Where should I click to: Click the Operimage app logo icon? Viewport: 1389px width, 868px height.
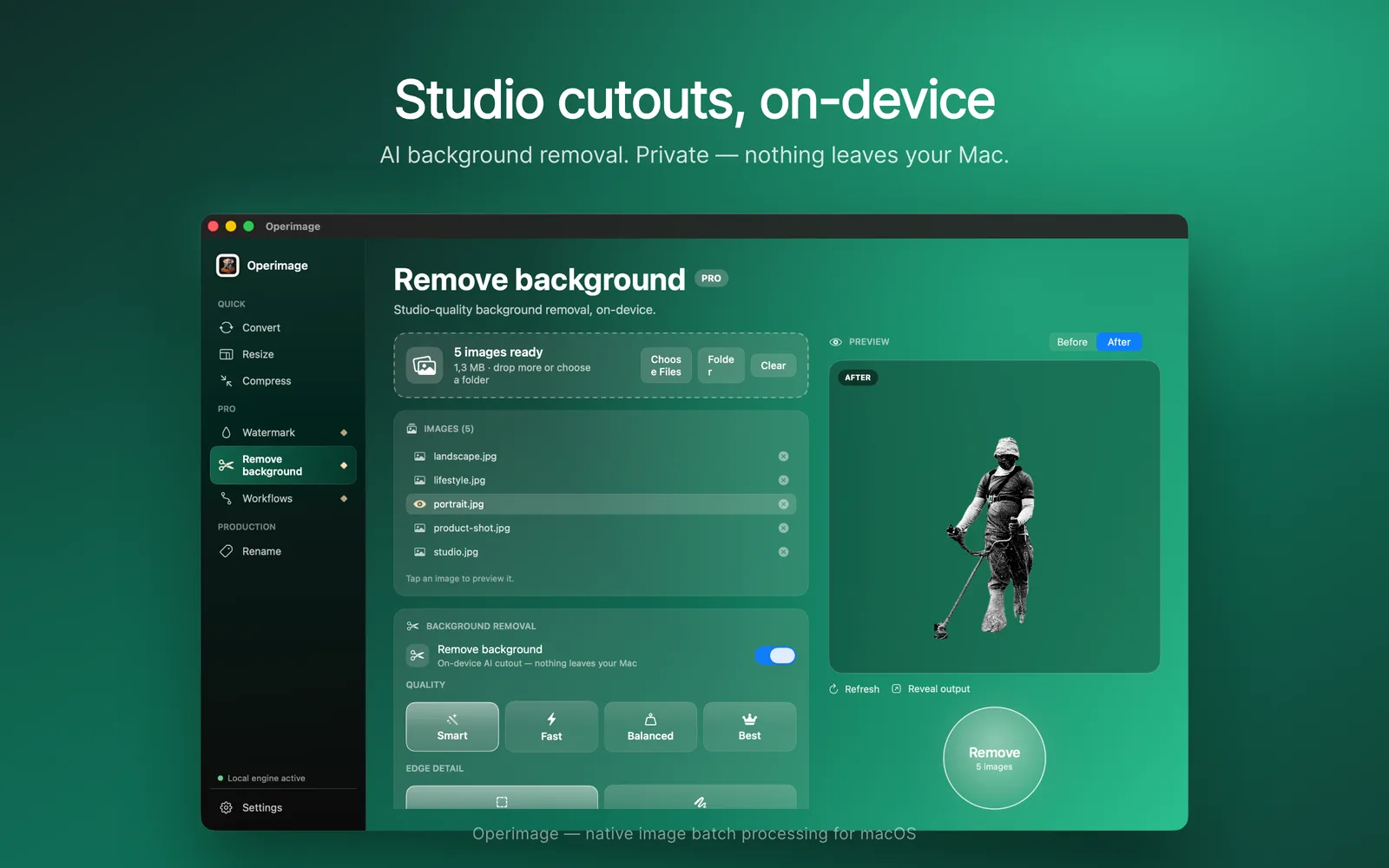227,266
